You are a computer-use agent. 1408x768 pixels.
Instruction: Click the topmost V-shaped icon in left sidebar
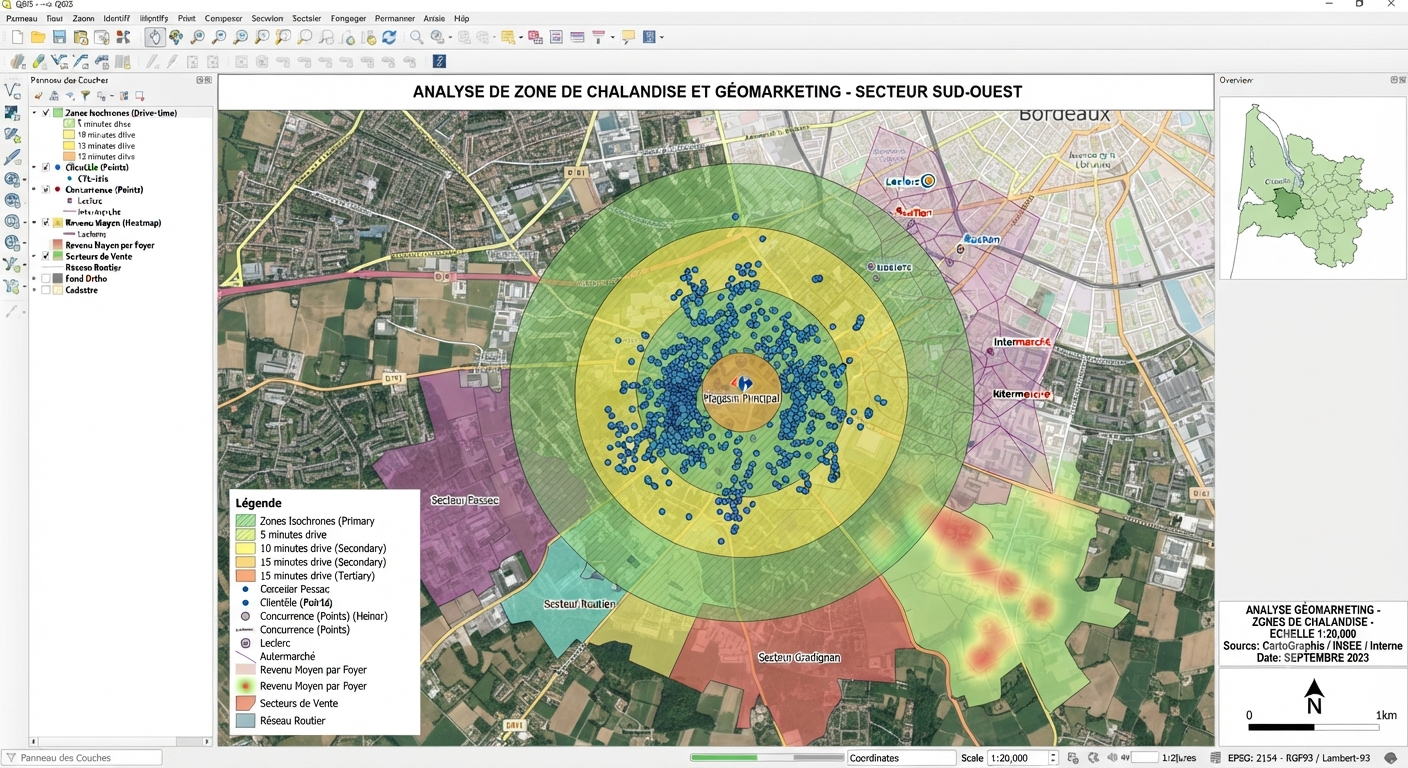tap(13, 91)
